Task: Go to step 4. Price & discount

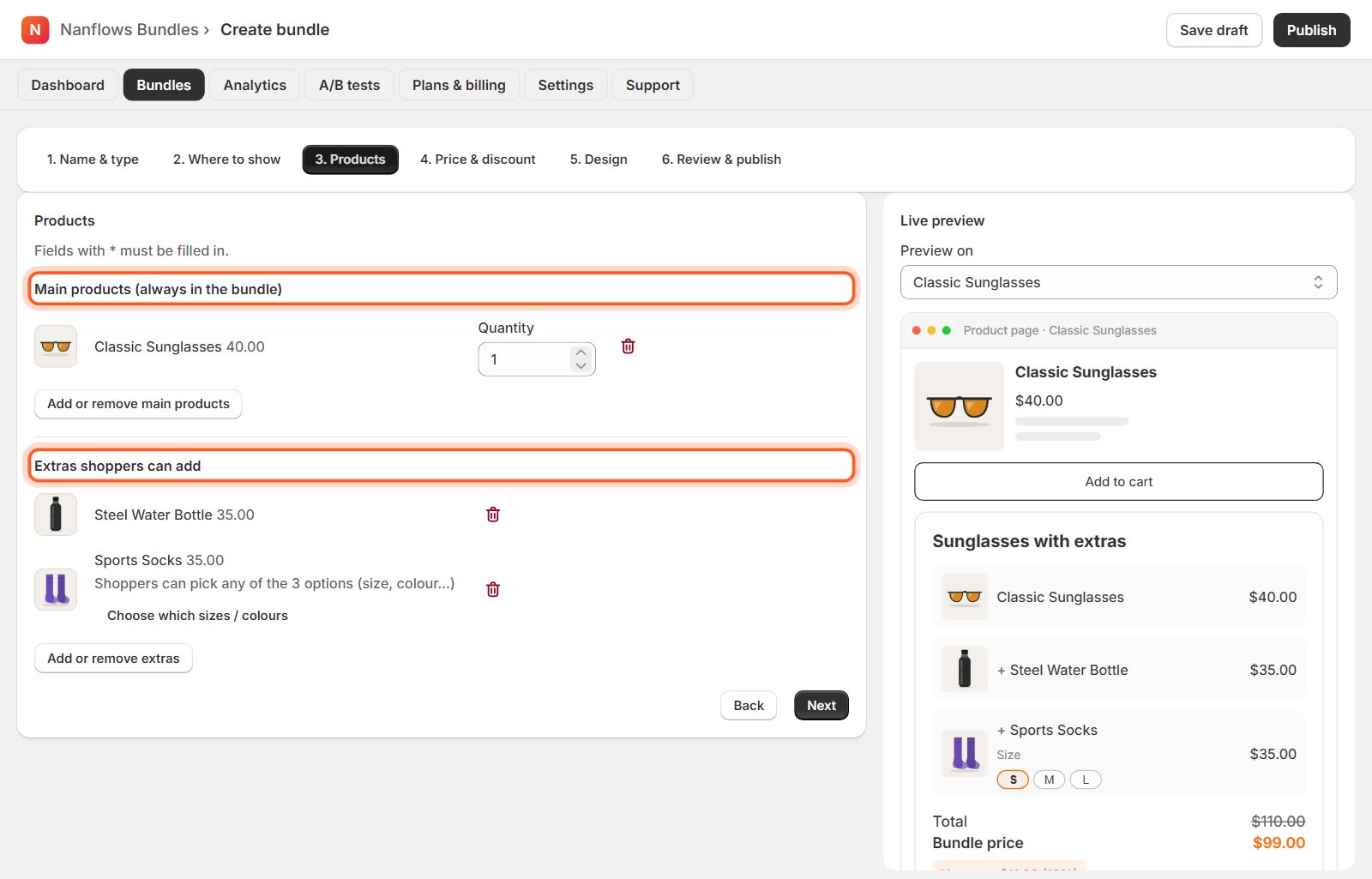Action: (478, 160)
